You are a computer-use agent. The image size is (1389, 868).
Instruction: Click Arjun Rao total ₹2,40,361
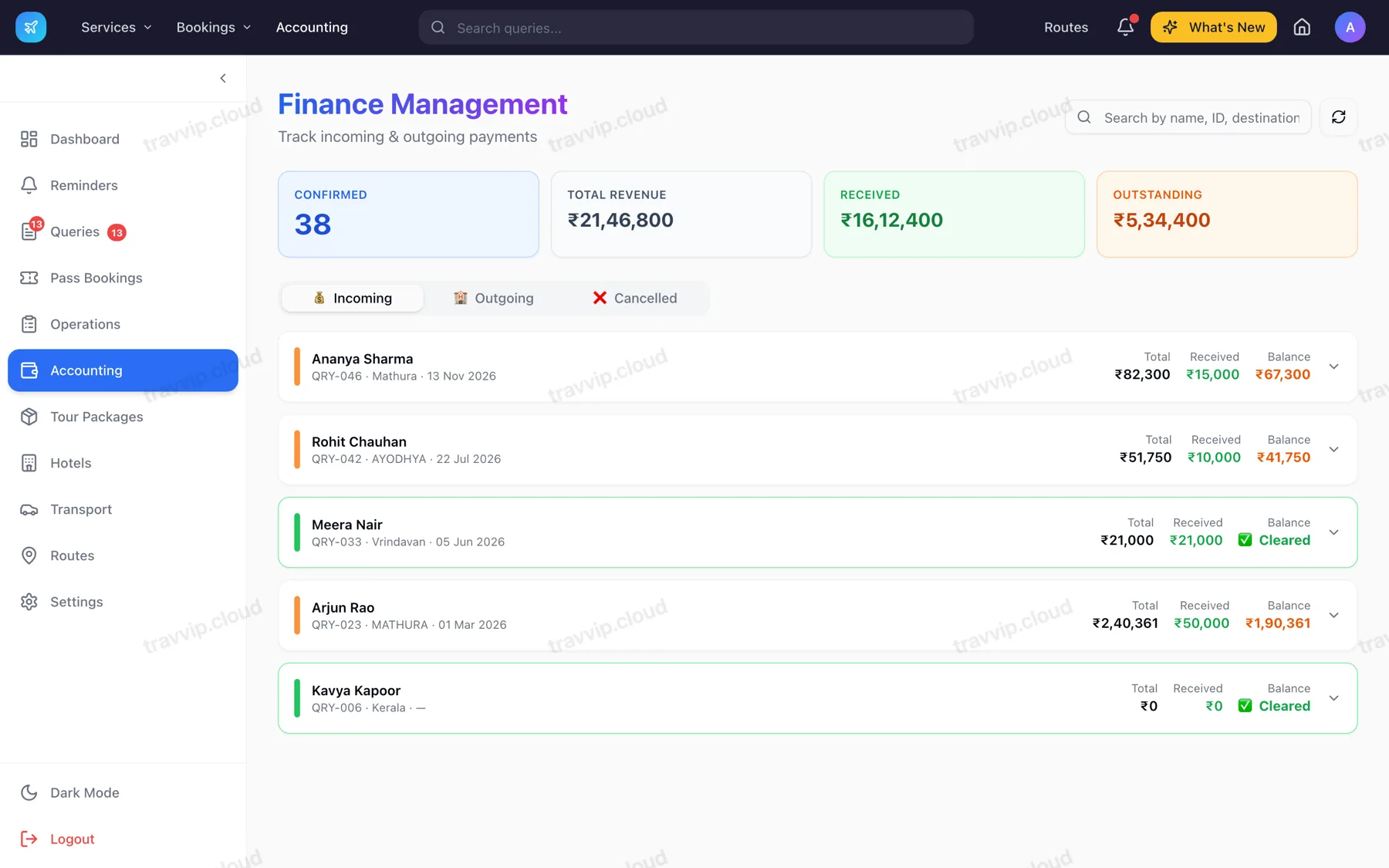1125,623
